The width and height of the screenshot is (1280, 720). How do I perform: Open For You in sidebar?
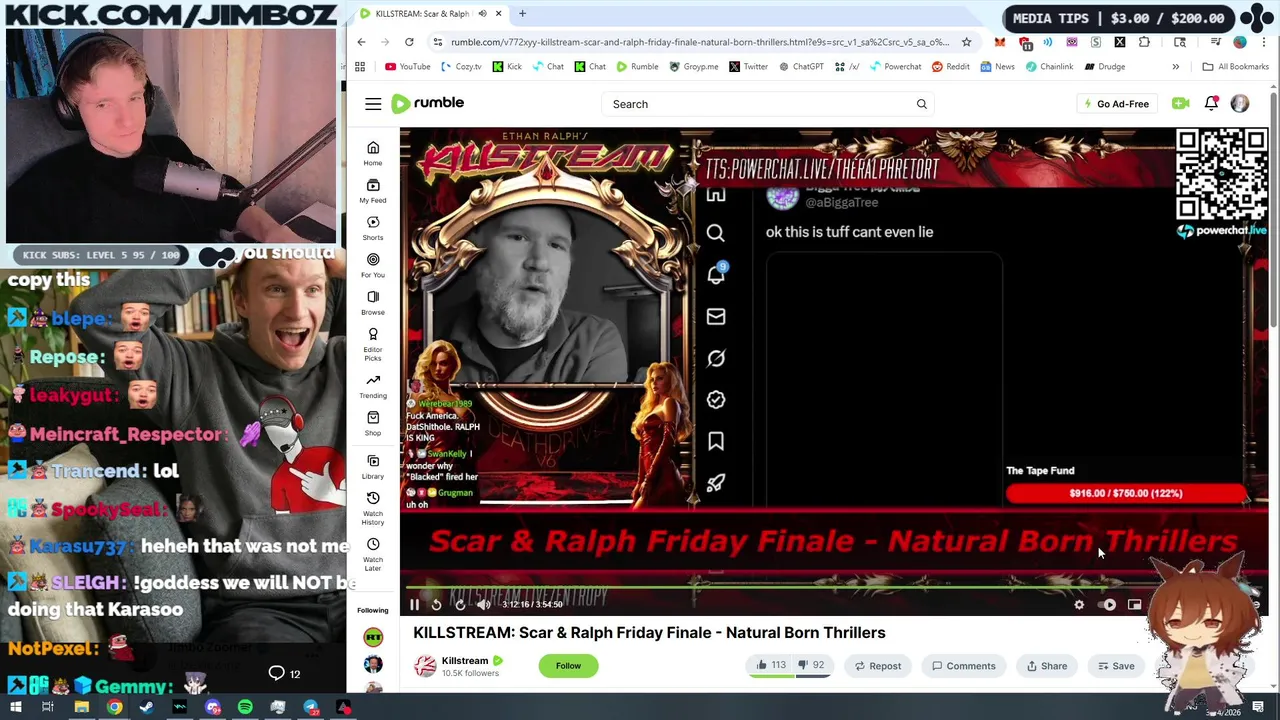373,264
